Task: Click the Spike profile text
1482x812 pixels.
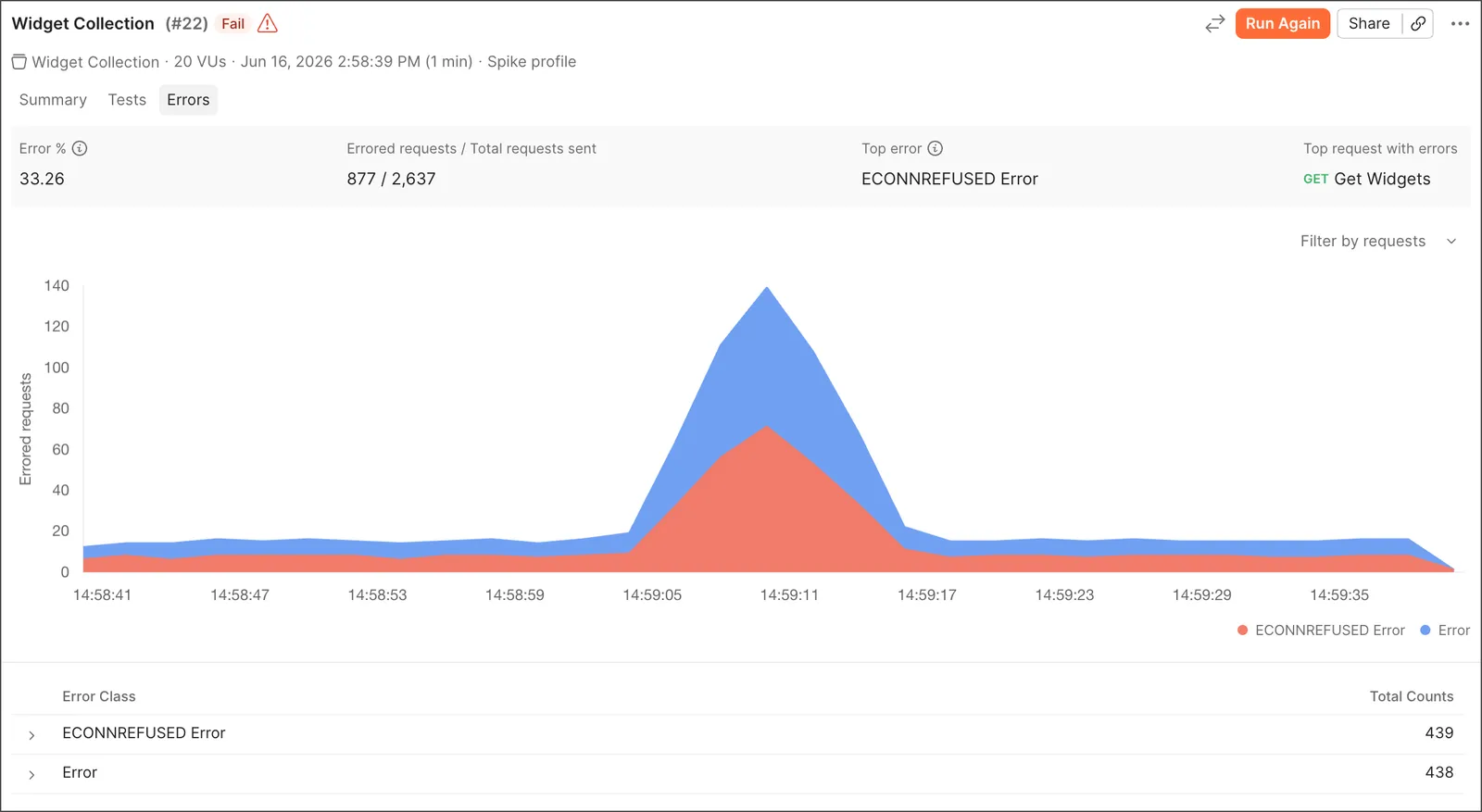Action: [x=532, y=62]
